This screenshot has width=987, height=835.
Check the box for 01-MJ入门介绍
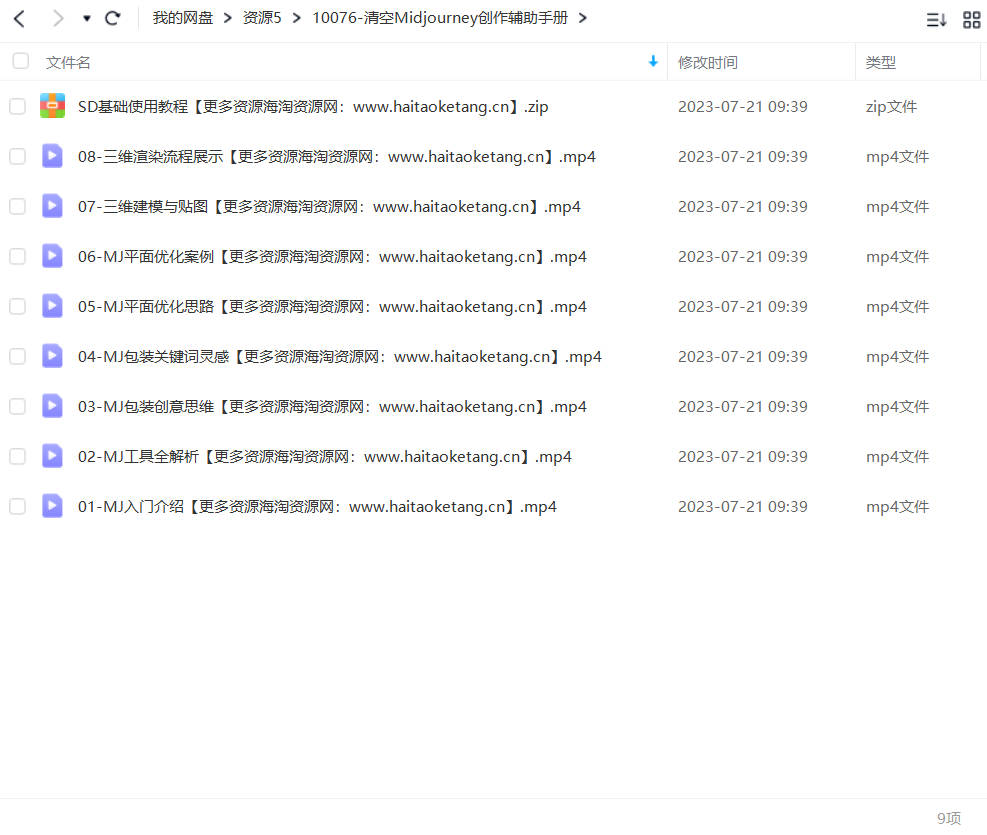[x=18, y=507]
